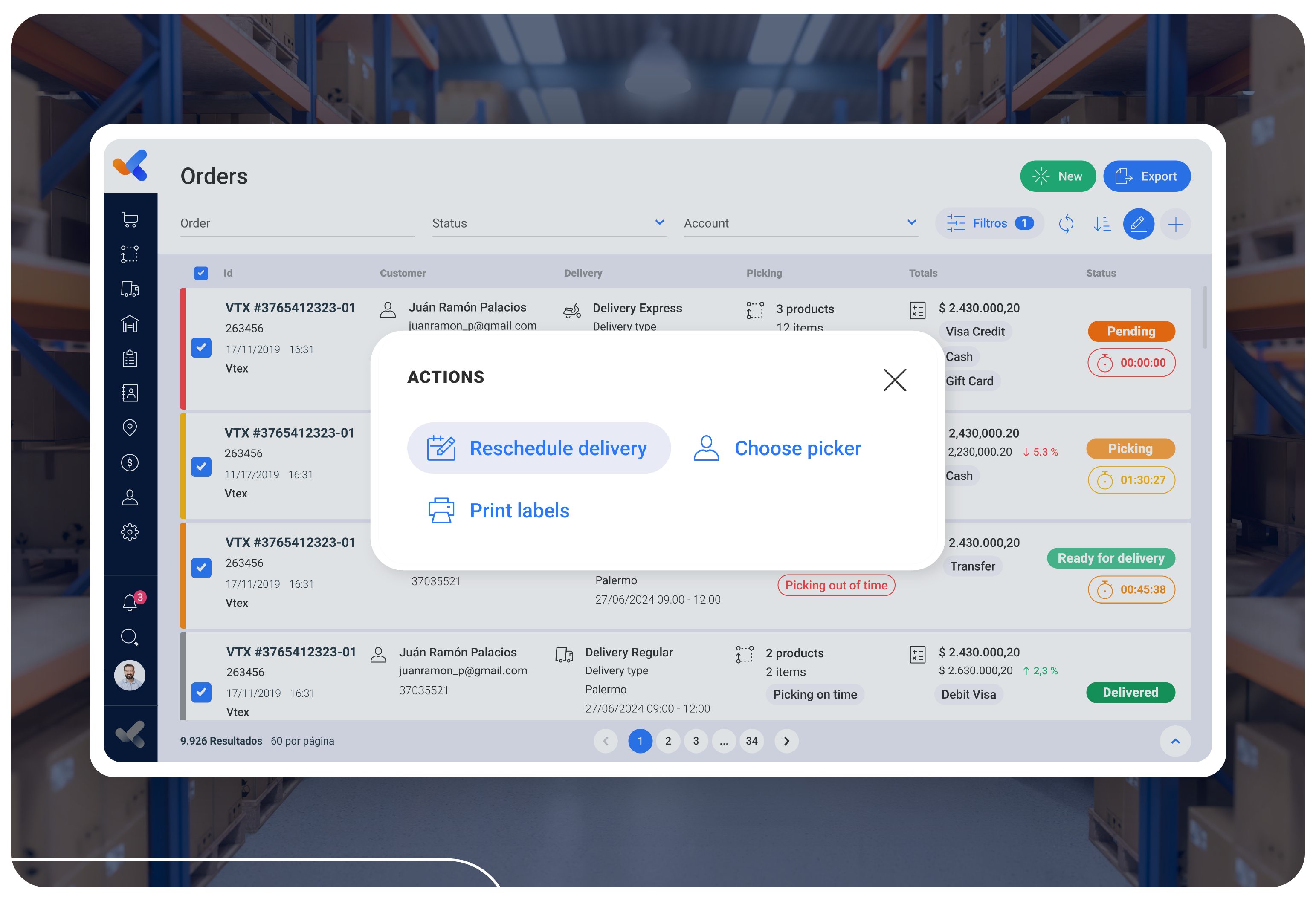
Task: Toggle the select-all checkbox in header
Action: point(201,273)
